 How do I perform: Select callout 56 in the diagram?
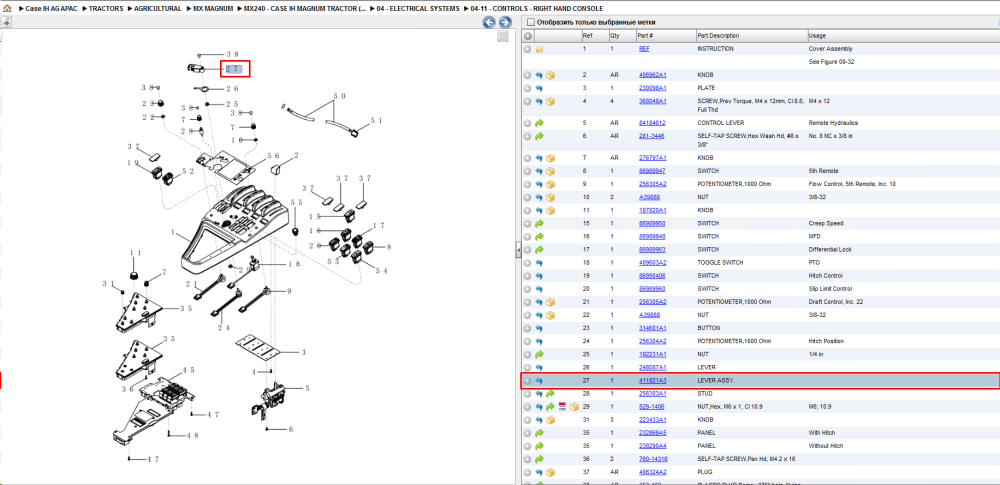pos(274,155)
